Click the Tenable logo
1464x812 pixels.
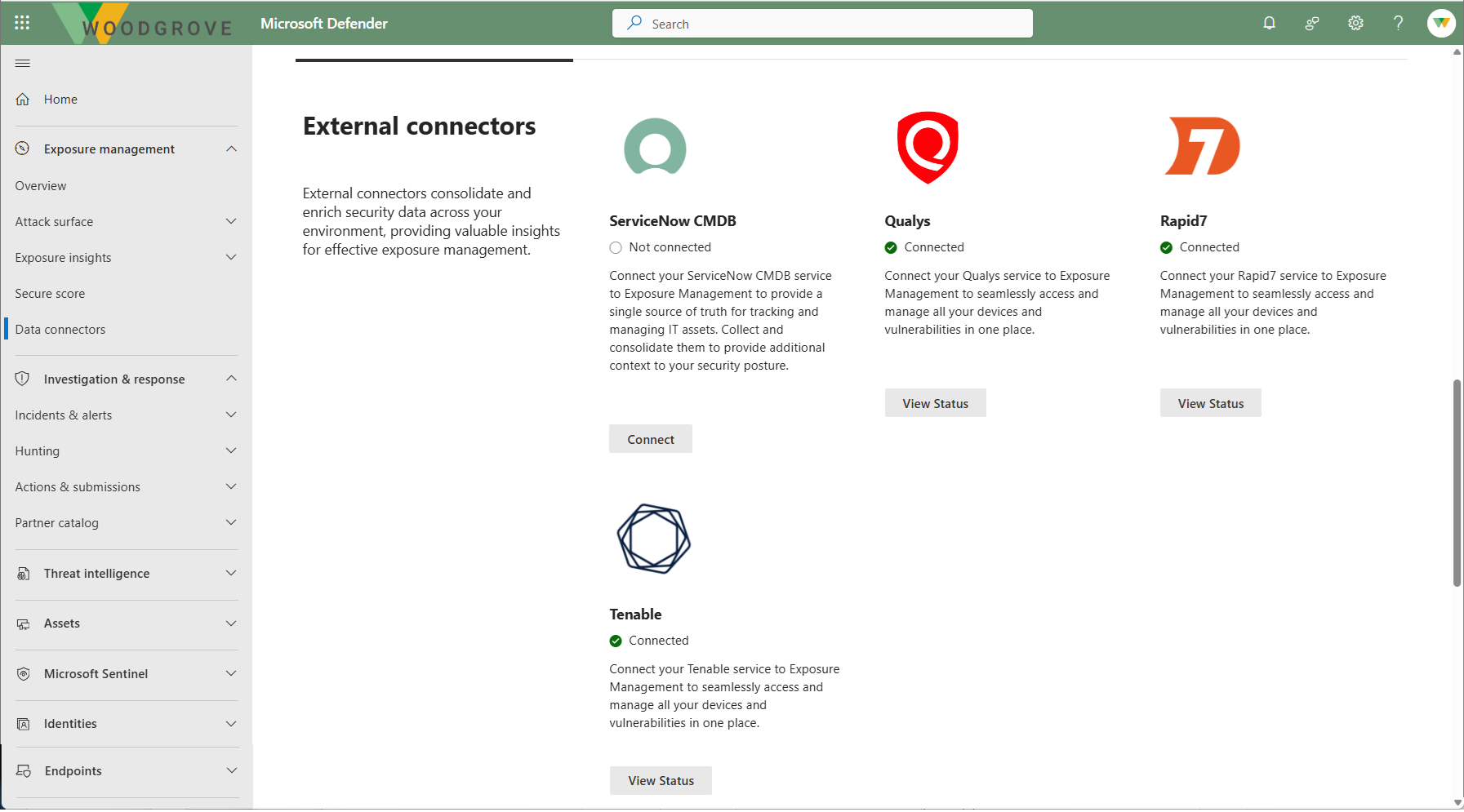pyautogui.click(x=654, y=539)
